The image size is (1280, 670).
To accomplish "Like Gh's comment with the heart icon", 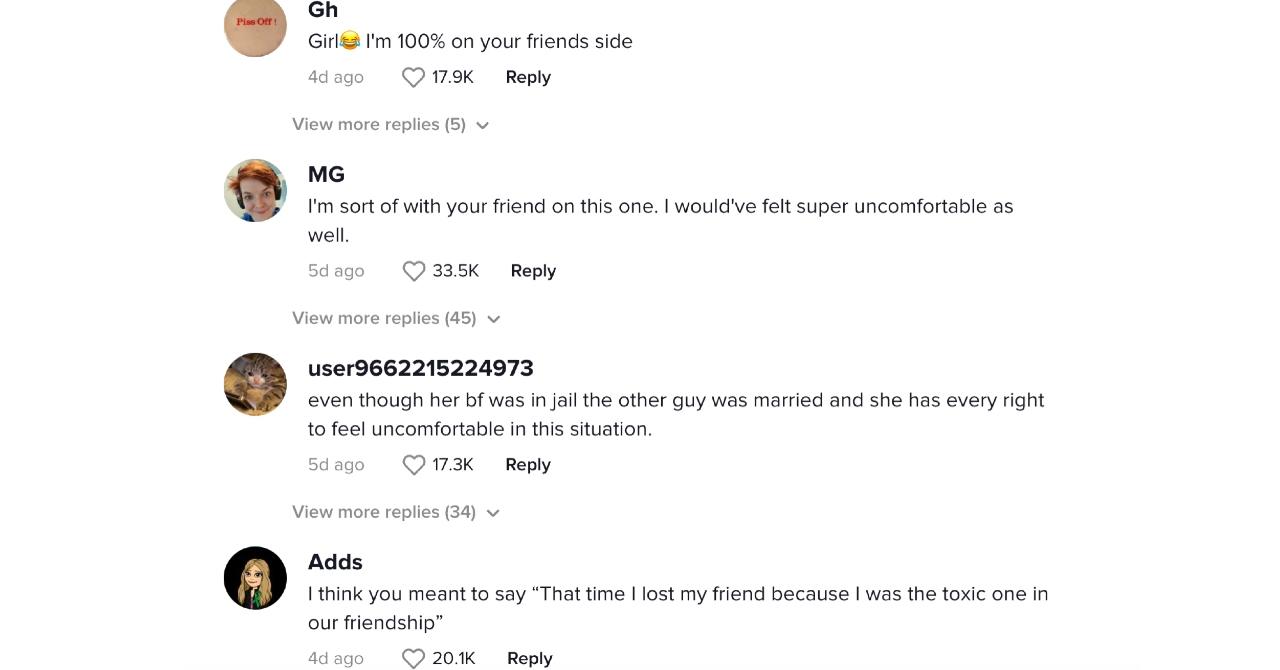I will 413,77.
